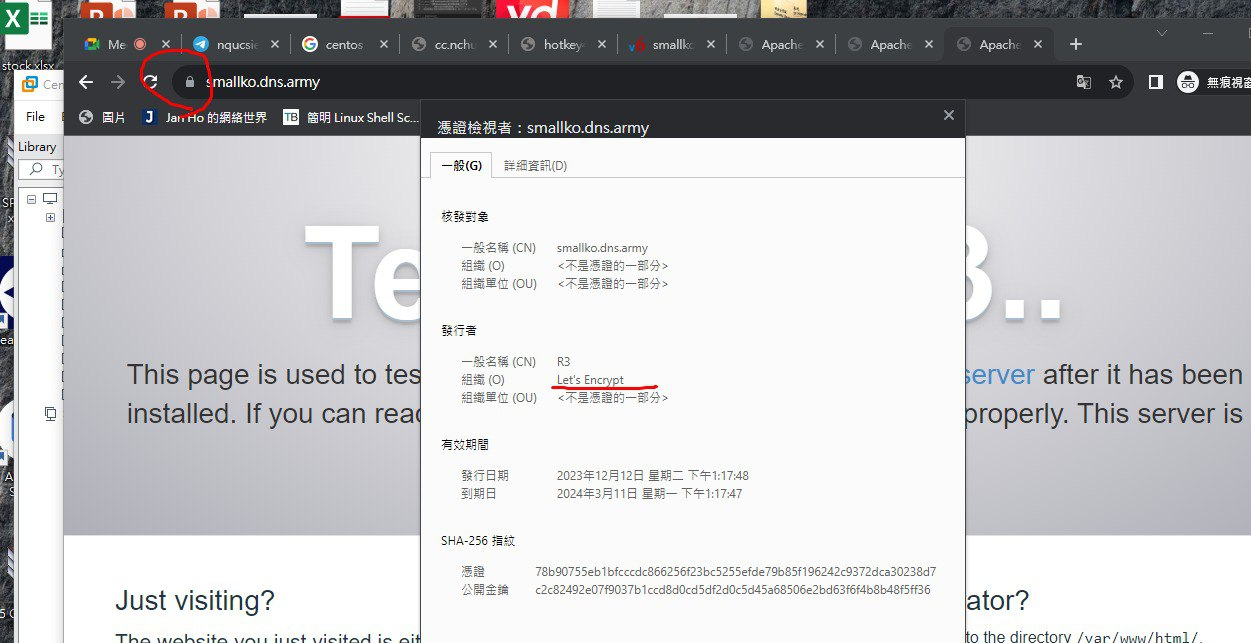Click the public key fingerprint starting c2c82492
Screen dimensions: 1251x643
733,590
